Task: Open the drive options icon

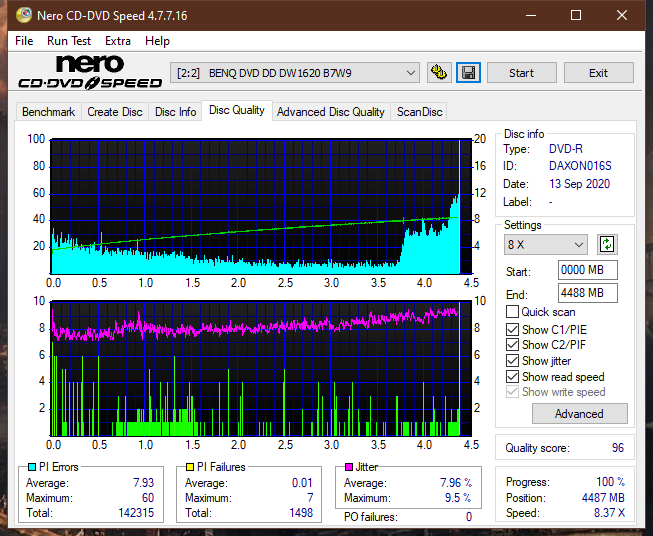Action: (x=439, y=73)
